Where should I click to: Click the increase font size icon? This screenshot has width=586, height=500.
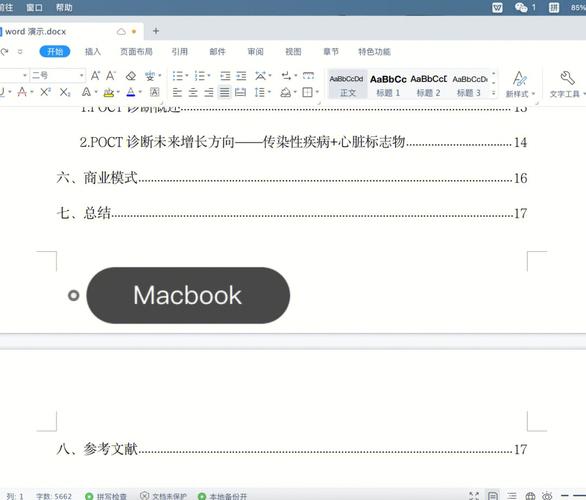[x=95, y=76]
